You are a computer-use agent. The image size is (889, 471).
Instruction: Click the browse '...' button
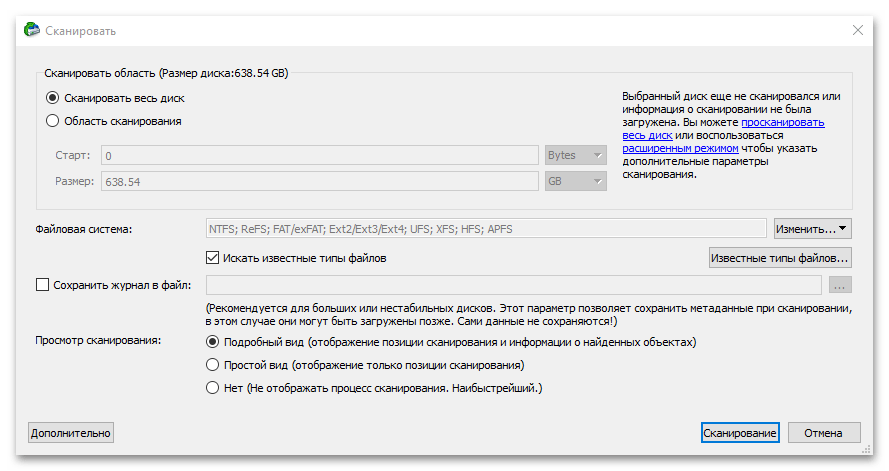[x=840, y=285]
